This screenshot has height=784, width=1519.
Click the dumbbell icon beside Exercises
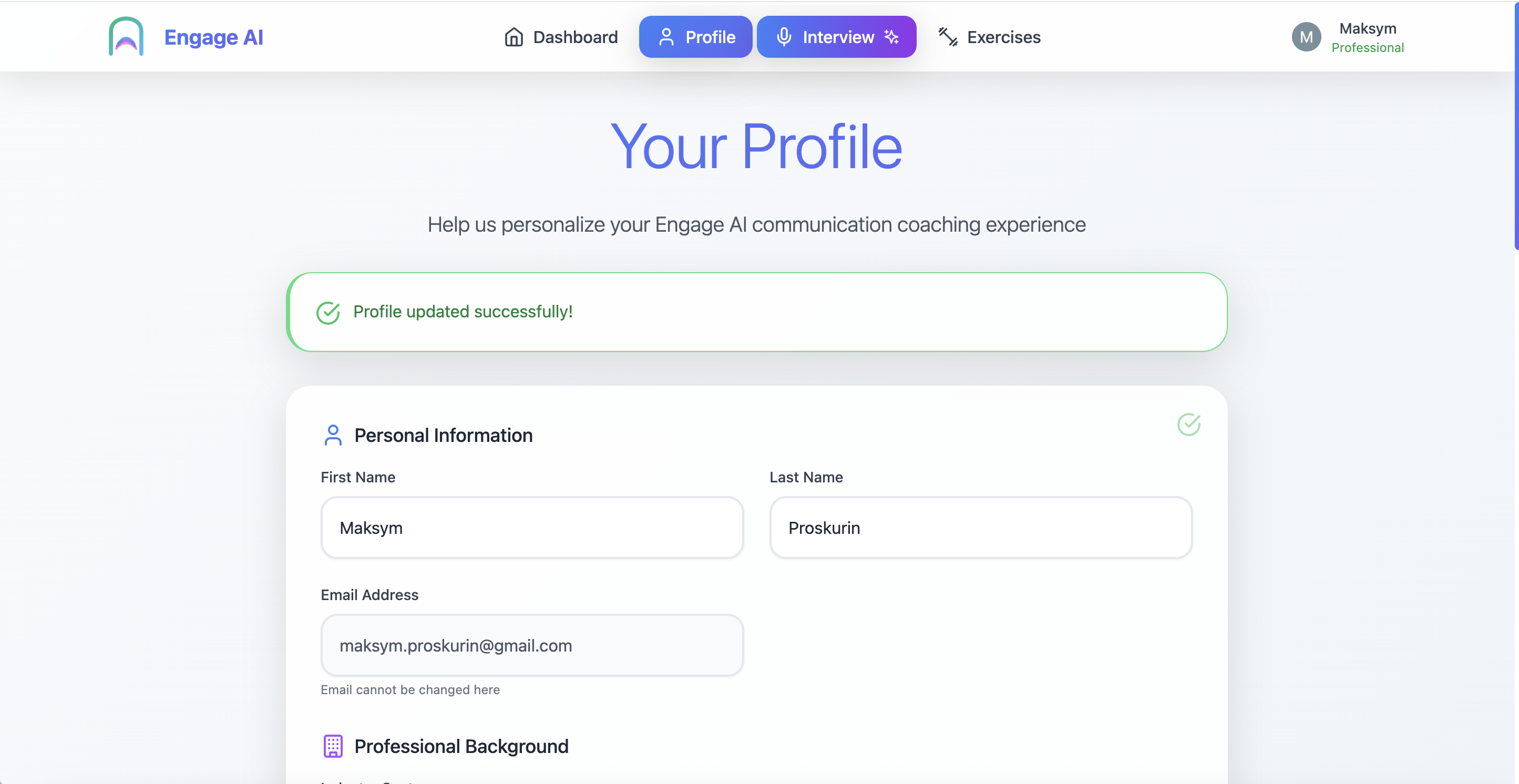(x=948, y=37)
